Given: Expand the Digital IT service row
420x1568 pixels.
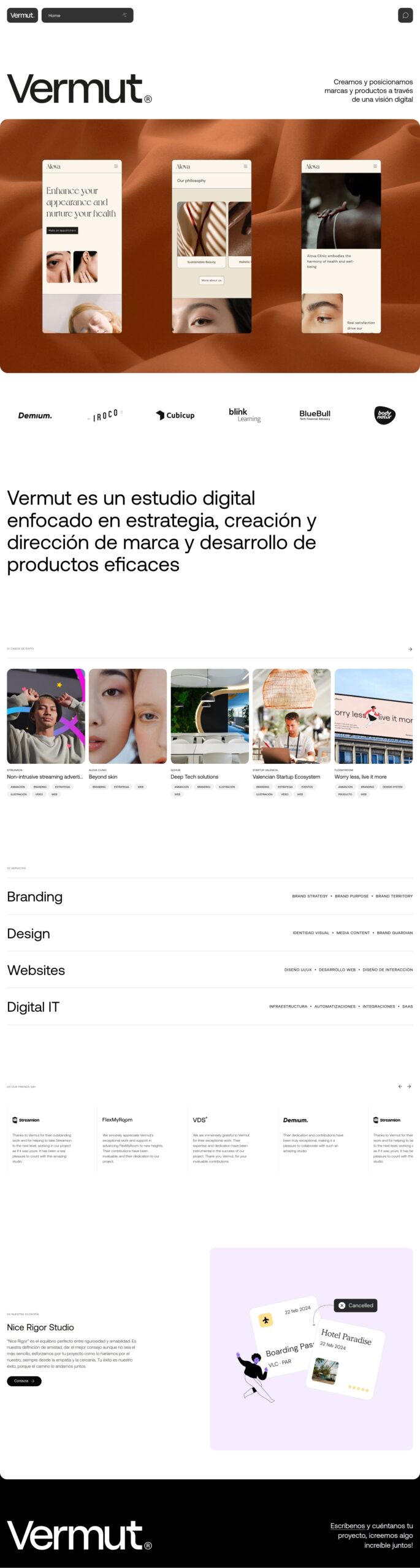Looking at the screenshot, I should pos(210,1006).
